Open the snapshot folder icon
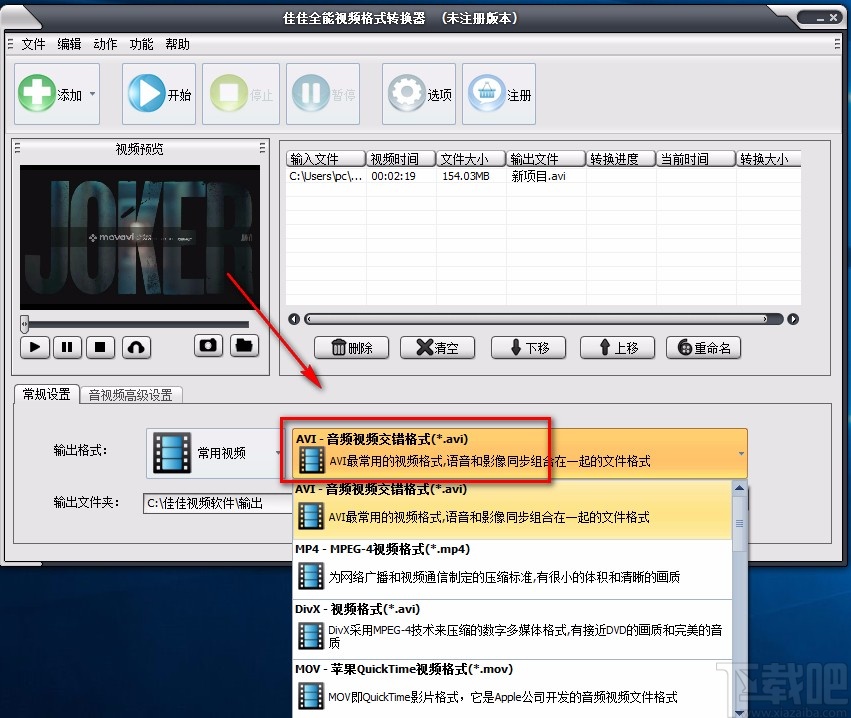 (x=244, y=346)
